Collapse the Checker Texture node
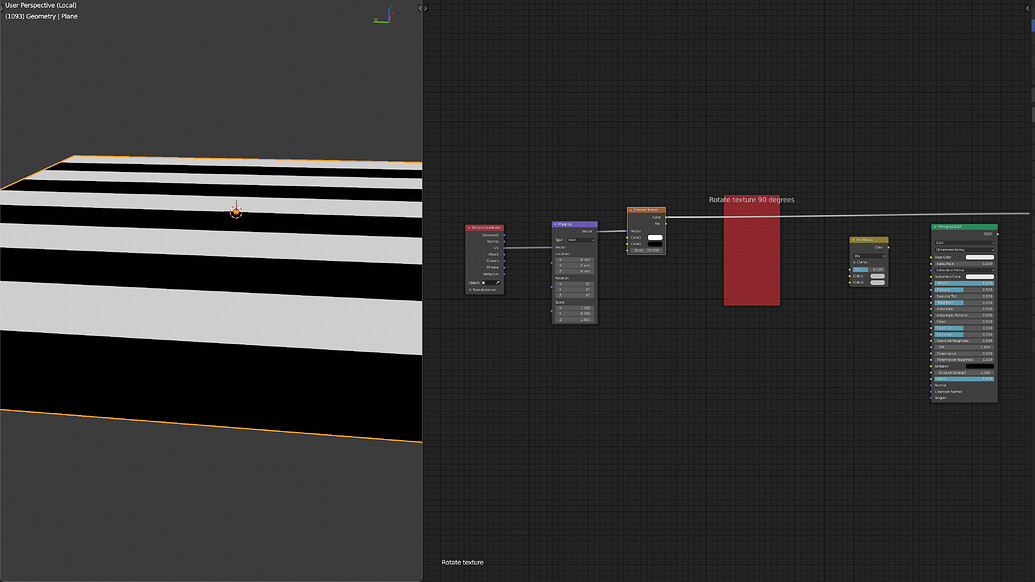This screenshot has height=582, width=1035. point(630,210)
